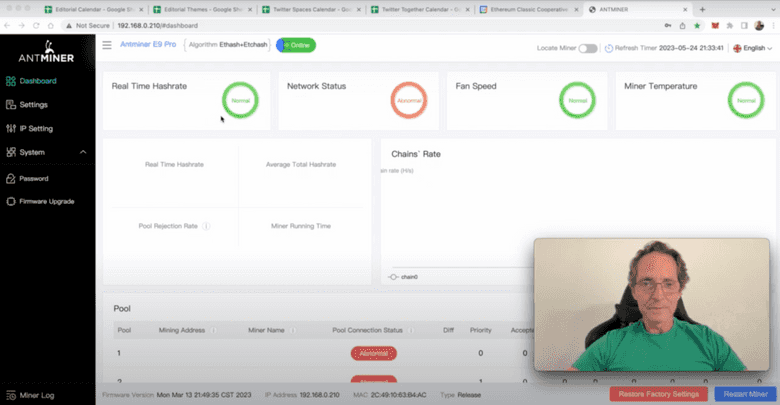Viewport: 780px width, 405px height.
Task: Open the Settings page in sidebar
Action: click(x=32, y=105)
